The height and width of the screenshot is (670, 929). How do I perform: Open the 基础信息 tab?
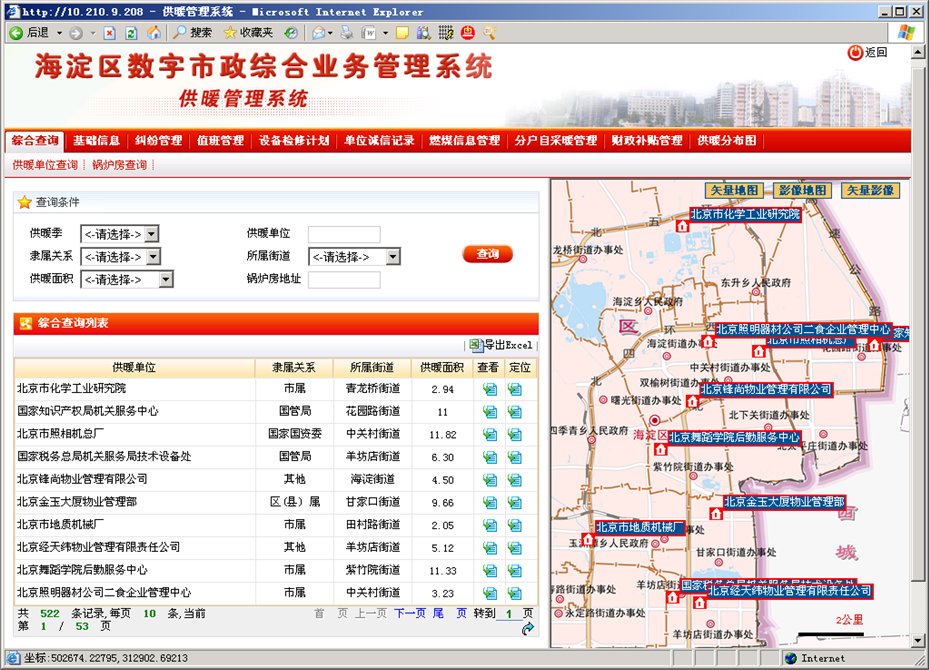coord(97,141)
